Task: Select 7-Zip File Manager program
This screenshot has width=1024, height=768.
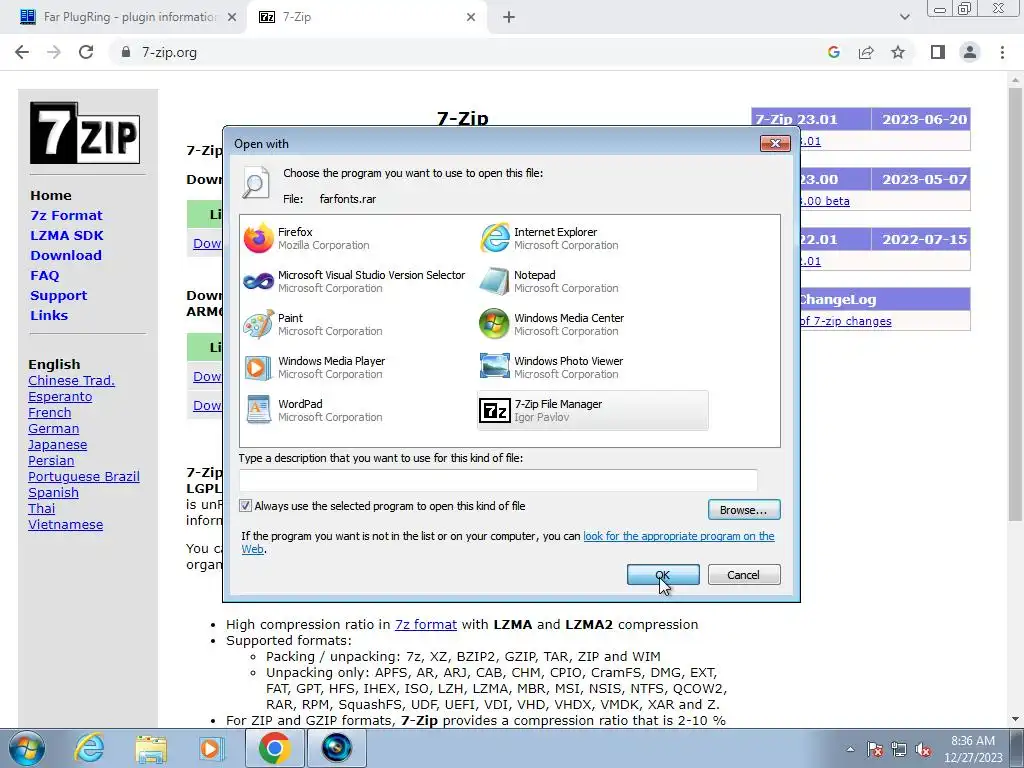Action: (592, 410)
